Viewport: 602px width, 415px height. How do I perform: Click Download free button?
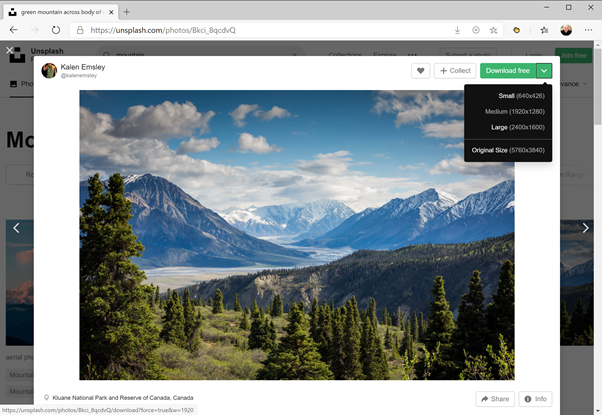click(x=508, y=71)
